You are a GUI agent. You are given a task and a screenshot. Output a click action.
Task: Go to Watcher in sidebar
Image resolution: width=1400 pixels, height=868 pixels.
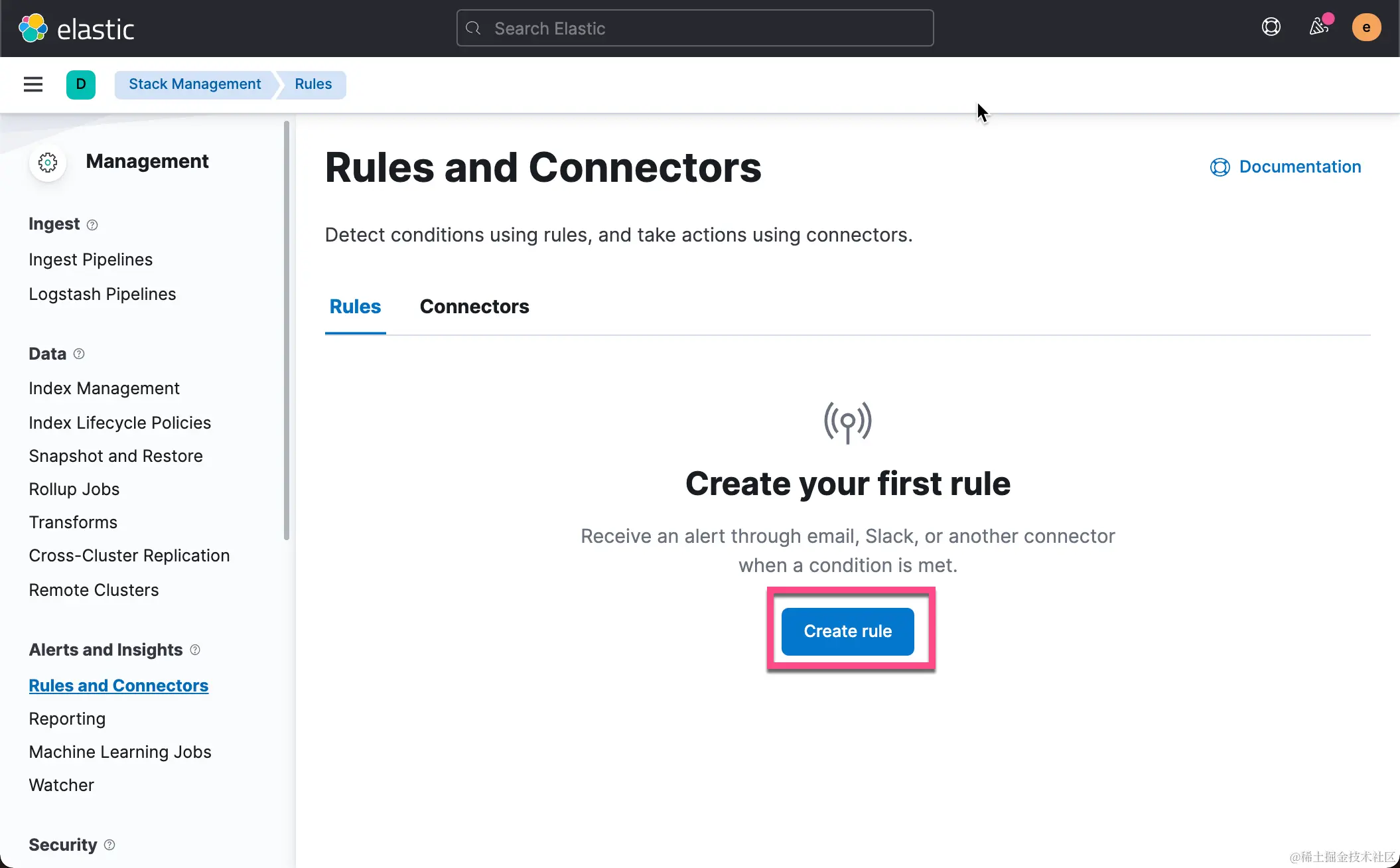tap(61, 785)
